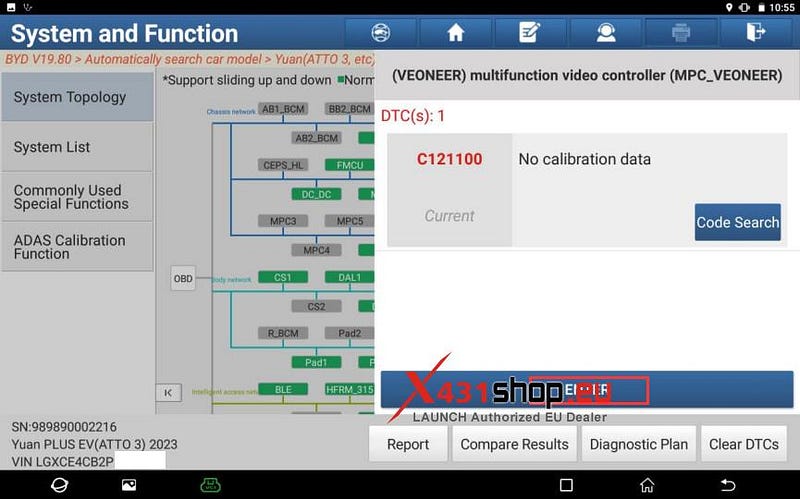This screenshot has height=499, width=800.
Task: Go to the Home icon in toolbar
Action: point(456,33)
